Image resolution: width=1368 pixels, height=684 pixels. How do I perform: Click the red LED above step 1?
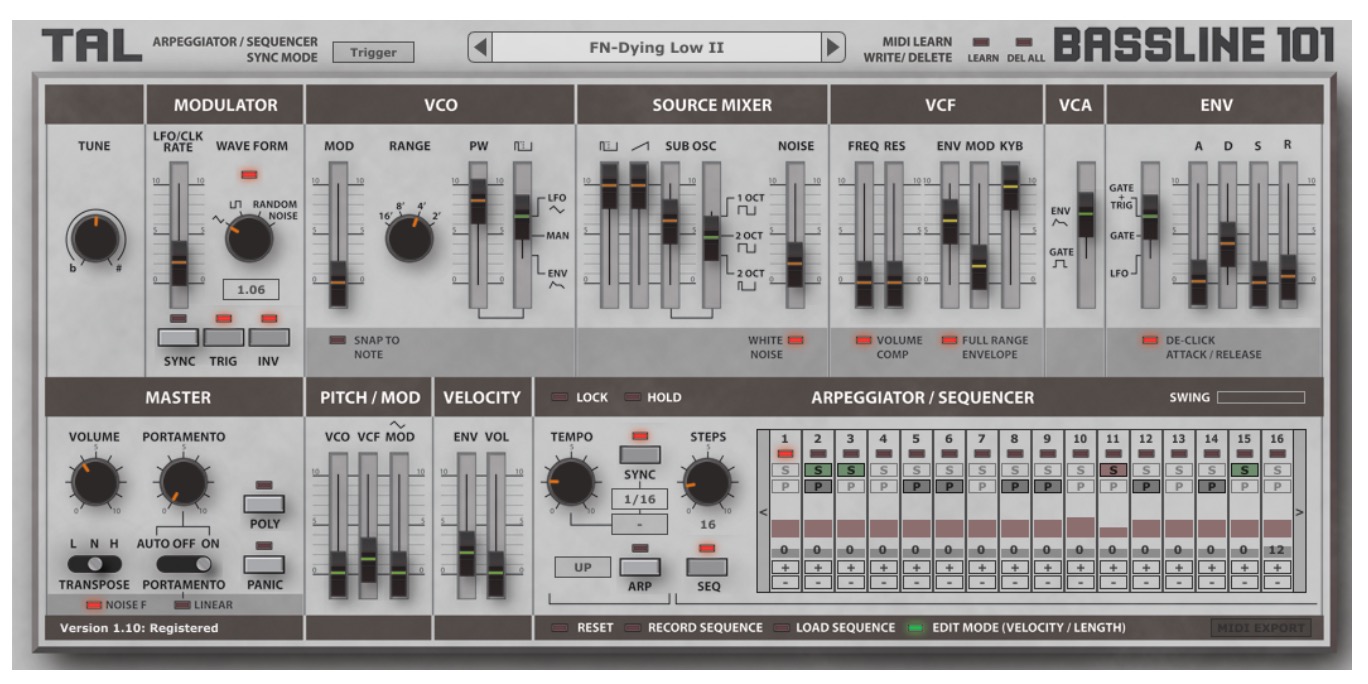[x=787, y=454]
